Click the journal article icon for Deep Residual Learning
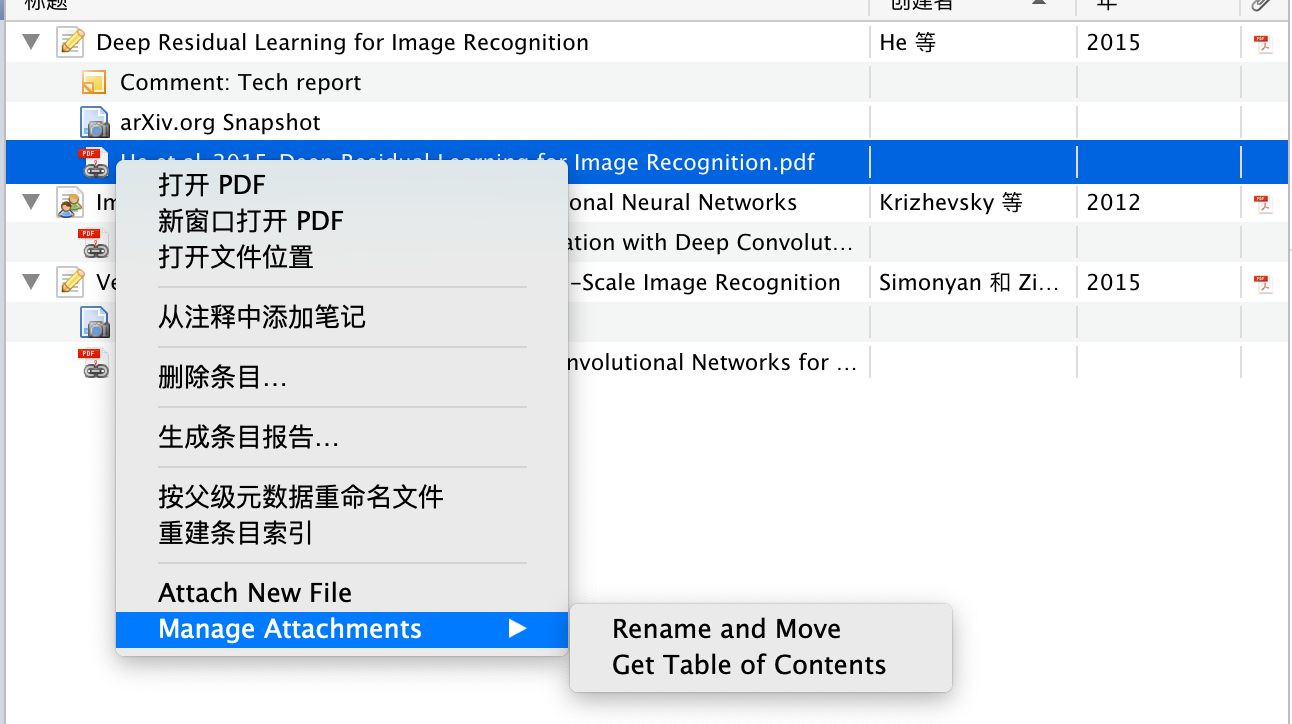This screenshot has height=724, width=1292. (71, 42)
